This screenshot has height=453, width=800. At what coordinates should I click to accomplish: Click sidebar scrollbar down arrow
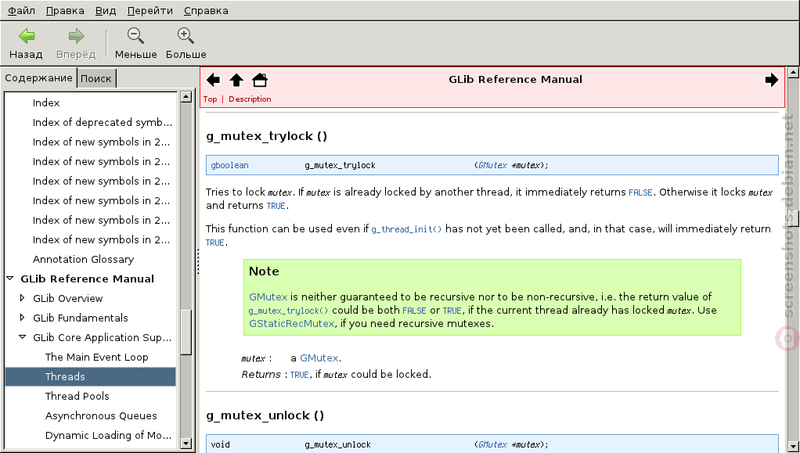click(186, 443)
